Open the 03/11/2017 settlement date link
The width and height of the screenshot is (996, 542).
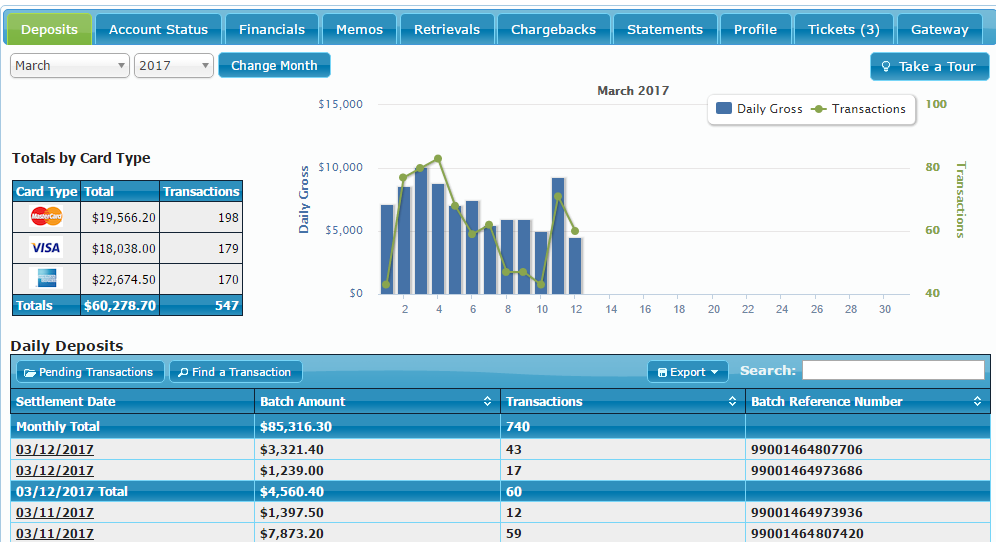(55, 513)
